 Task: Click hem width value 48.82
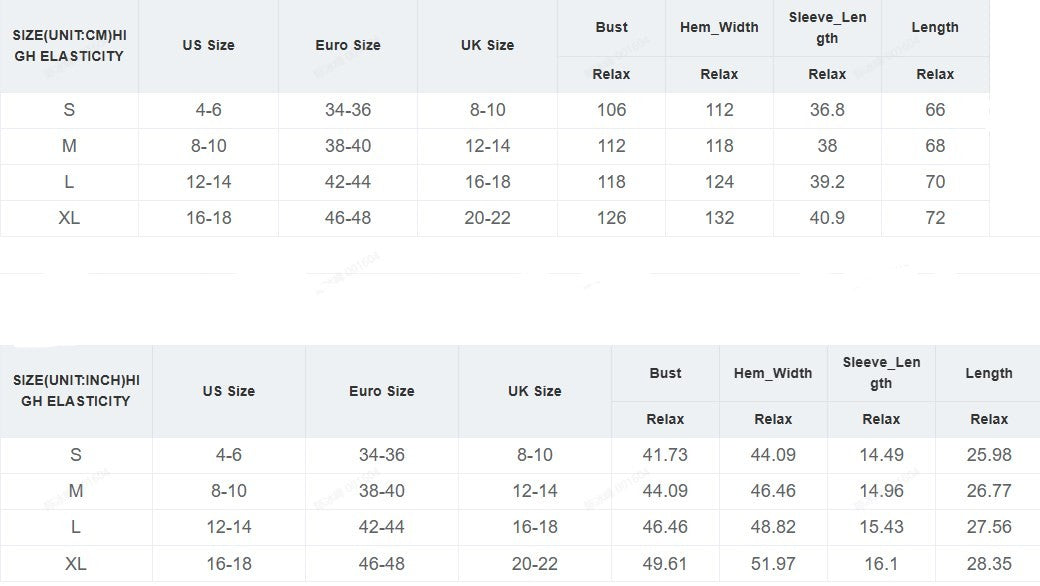[x=773, y=528]
